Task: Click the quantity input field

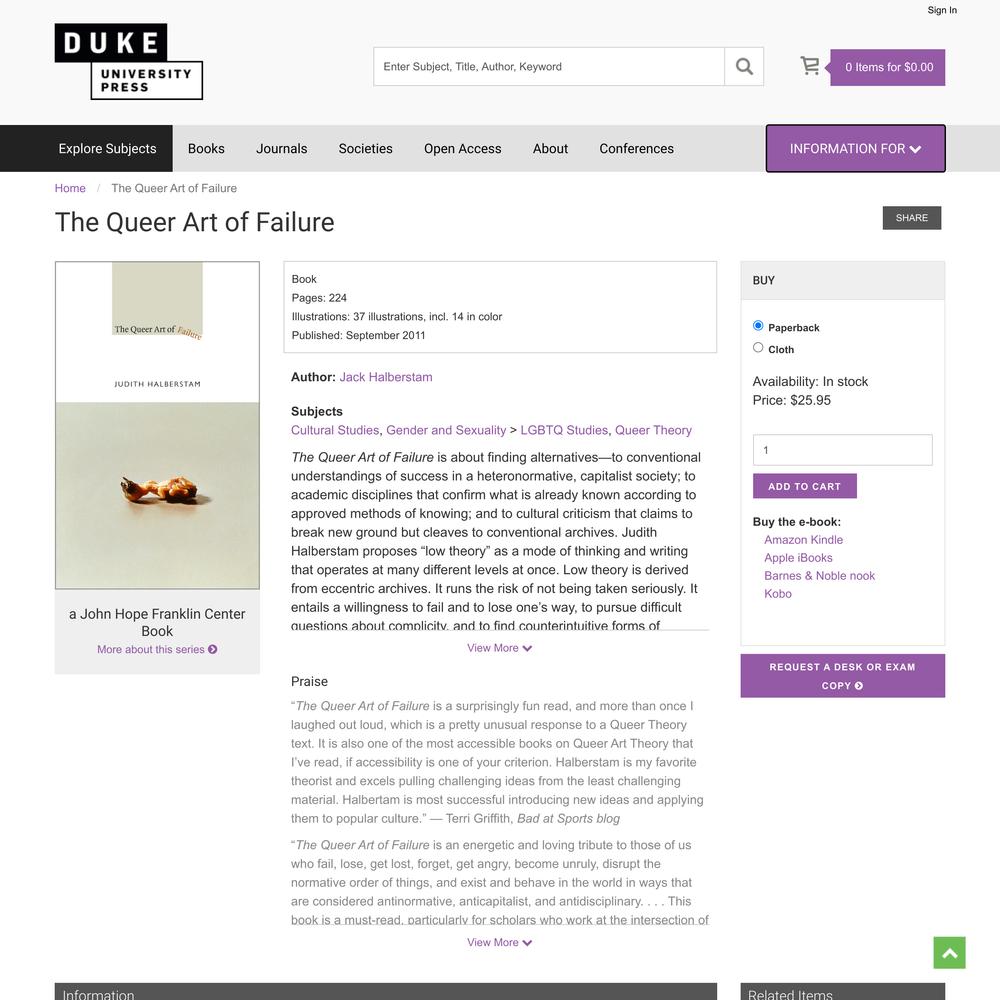Action: [842, 450]
